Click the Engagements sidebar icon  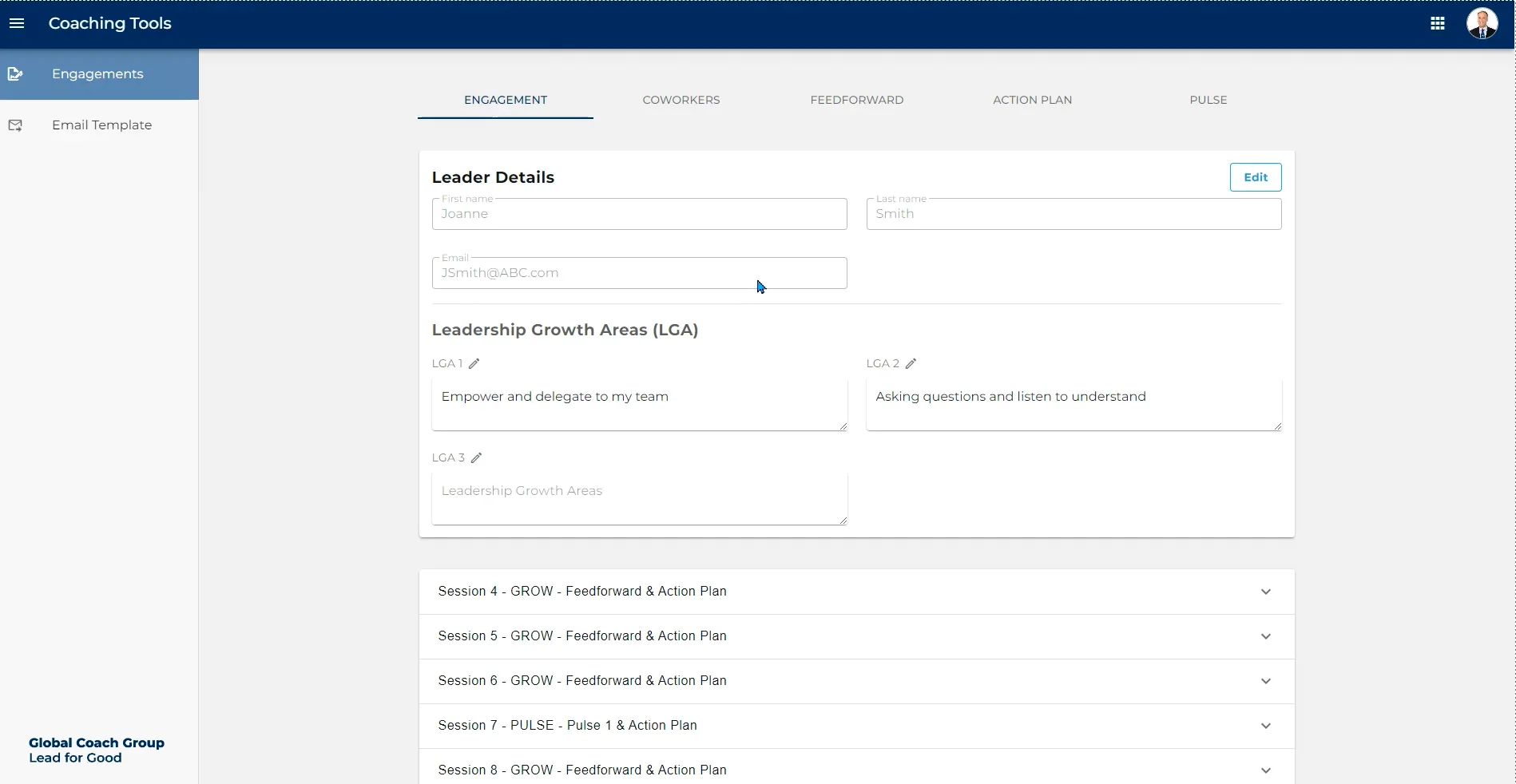click(x=15, y=74)
